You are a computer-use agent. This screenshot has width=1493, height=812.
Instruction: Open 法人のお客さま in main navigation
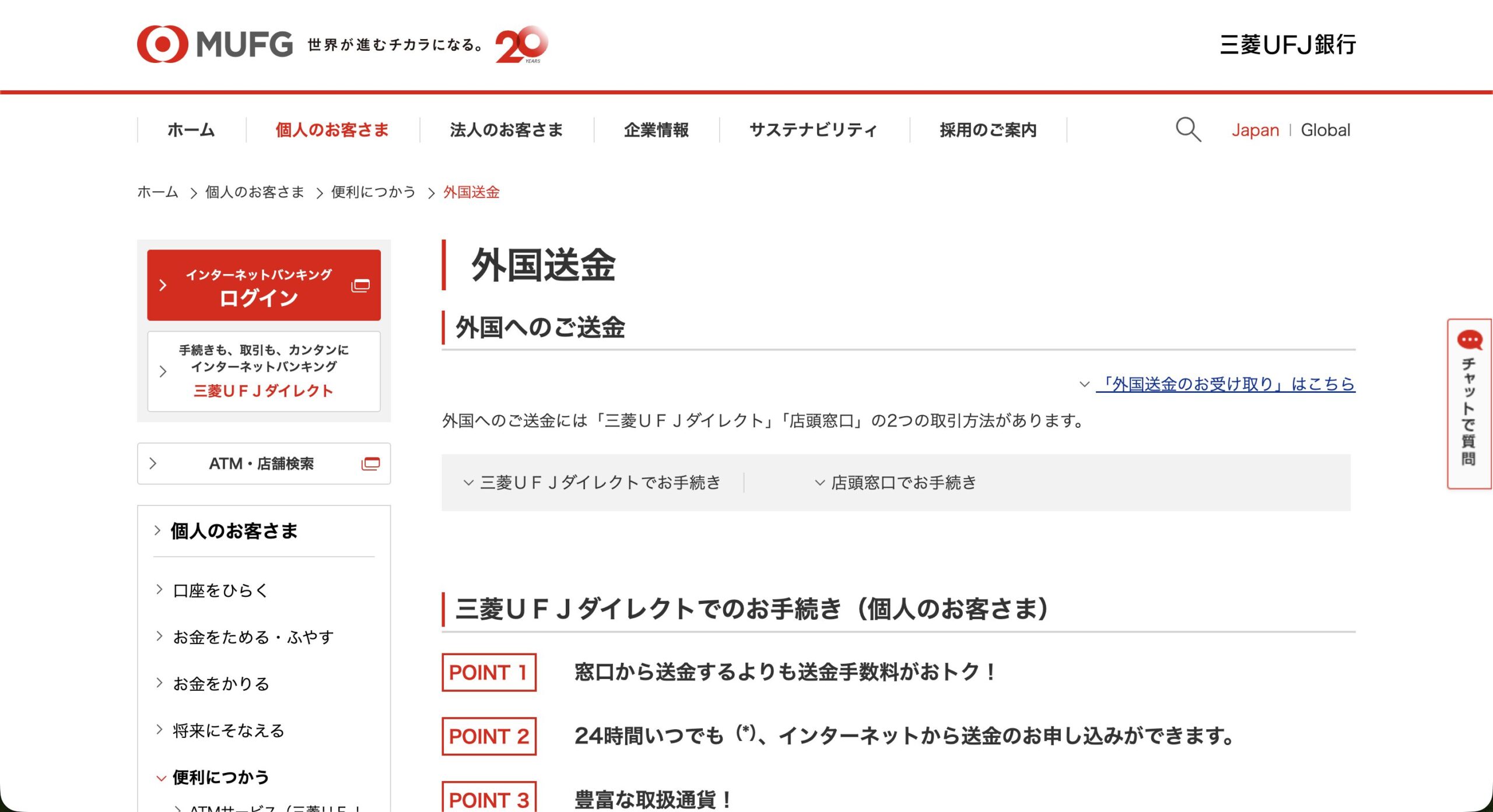coord(506,129)
